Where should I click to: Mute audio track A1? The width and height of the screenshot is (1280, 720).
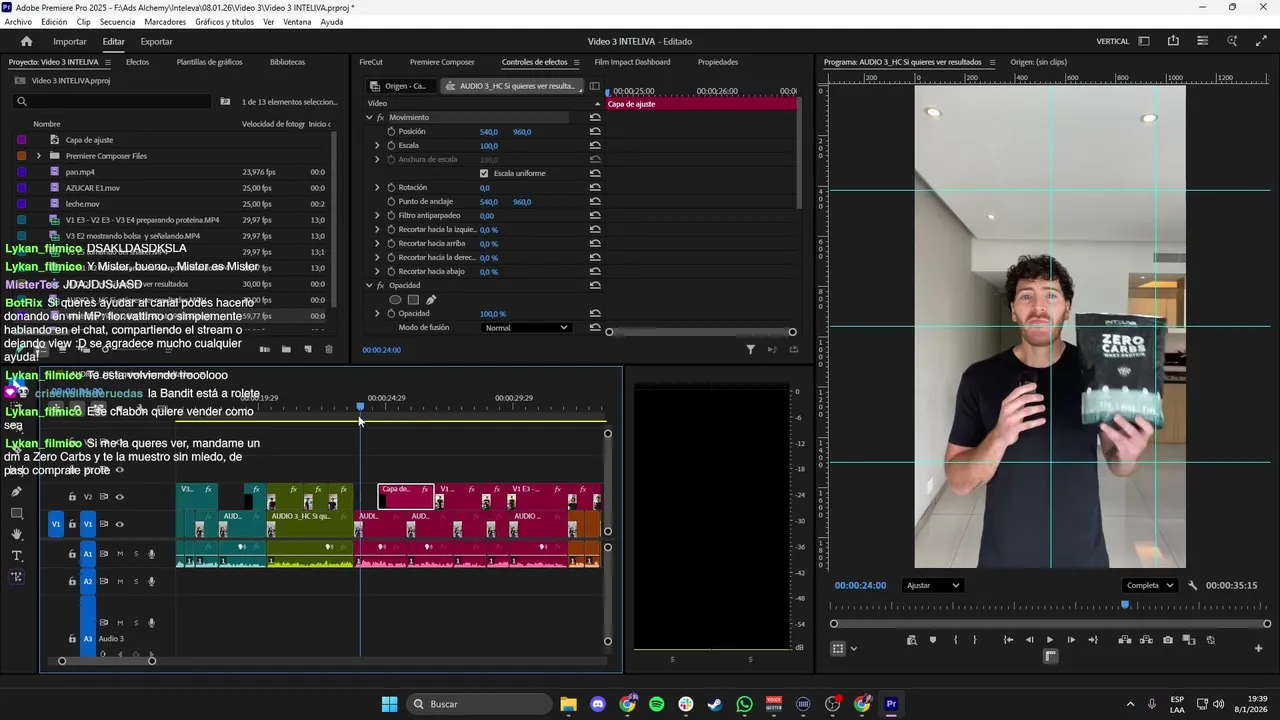coord(120,554)
